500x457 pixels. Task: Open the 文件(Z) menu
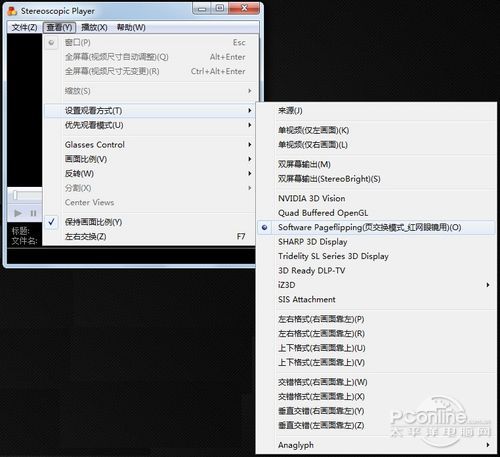click(24, 27)
